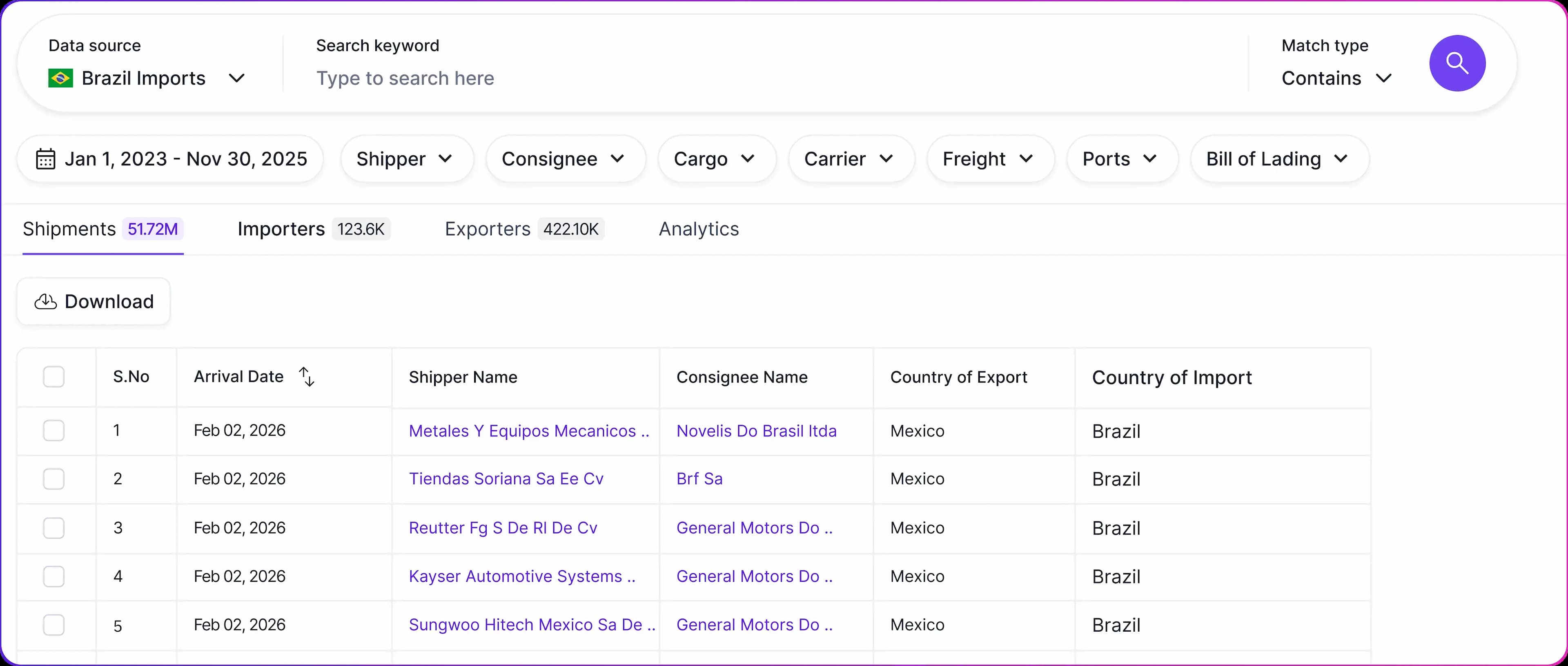Open the Cargo filter dropdown
Screen dimensions: 1568x666
[716, 159]
